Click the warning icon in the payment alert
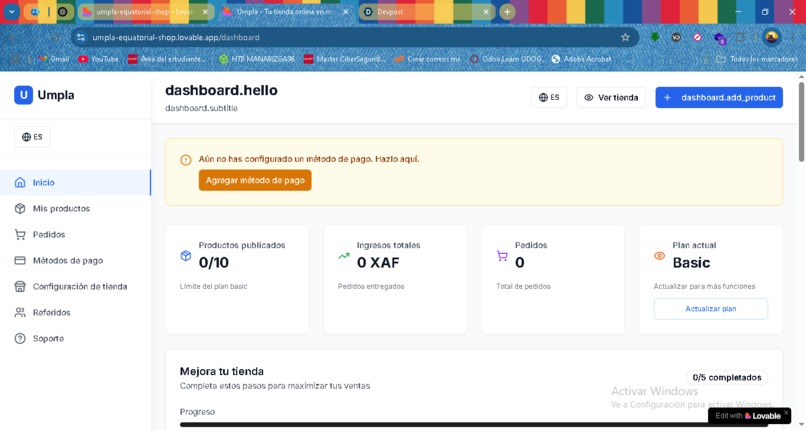This screenshot has width=806, height=430. (186, 160)
